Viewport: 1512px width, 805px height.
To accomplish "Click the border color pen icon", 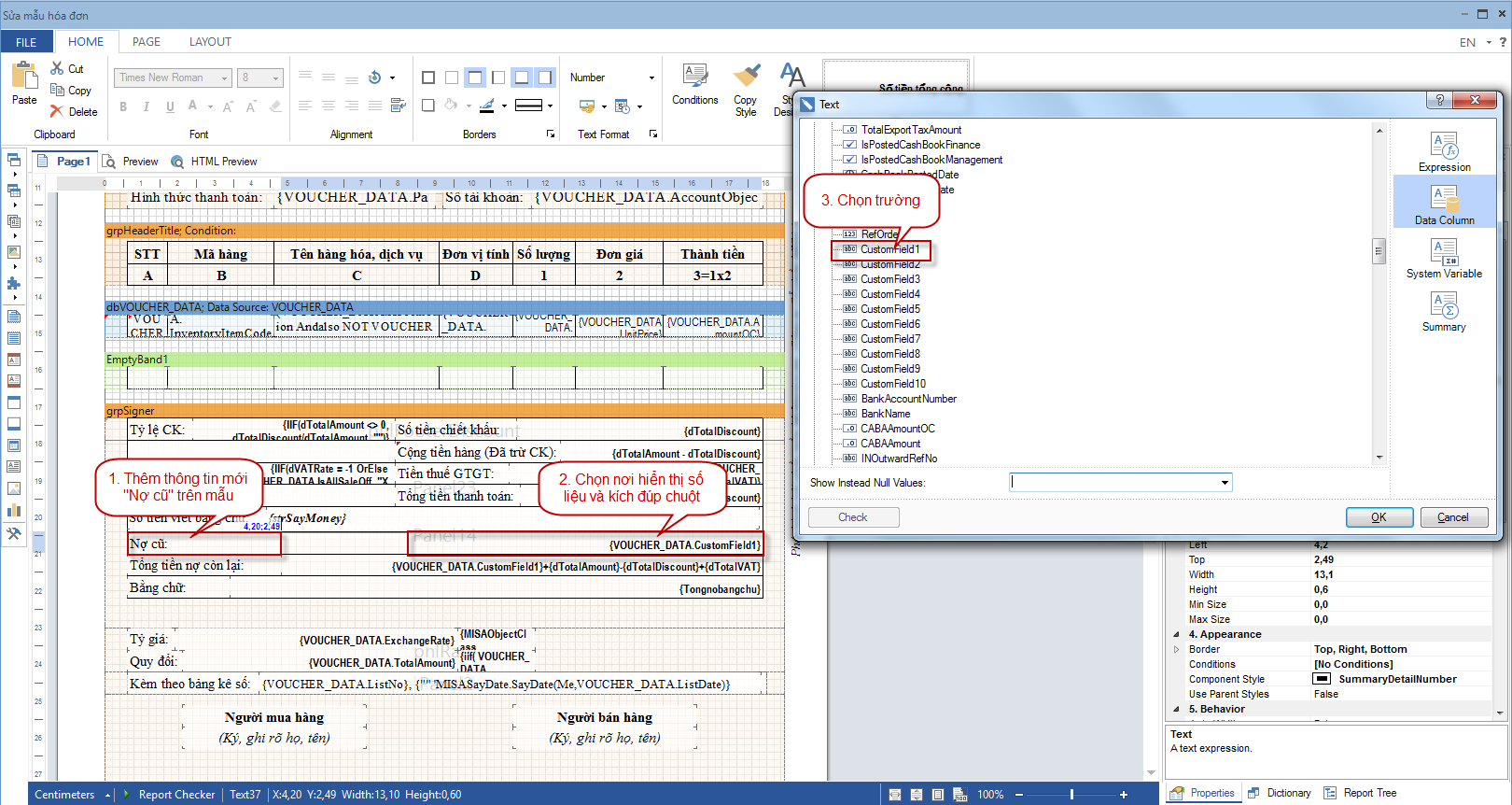I will [486, 106].
